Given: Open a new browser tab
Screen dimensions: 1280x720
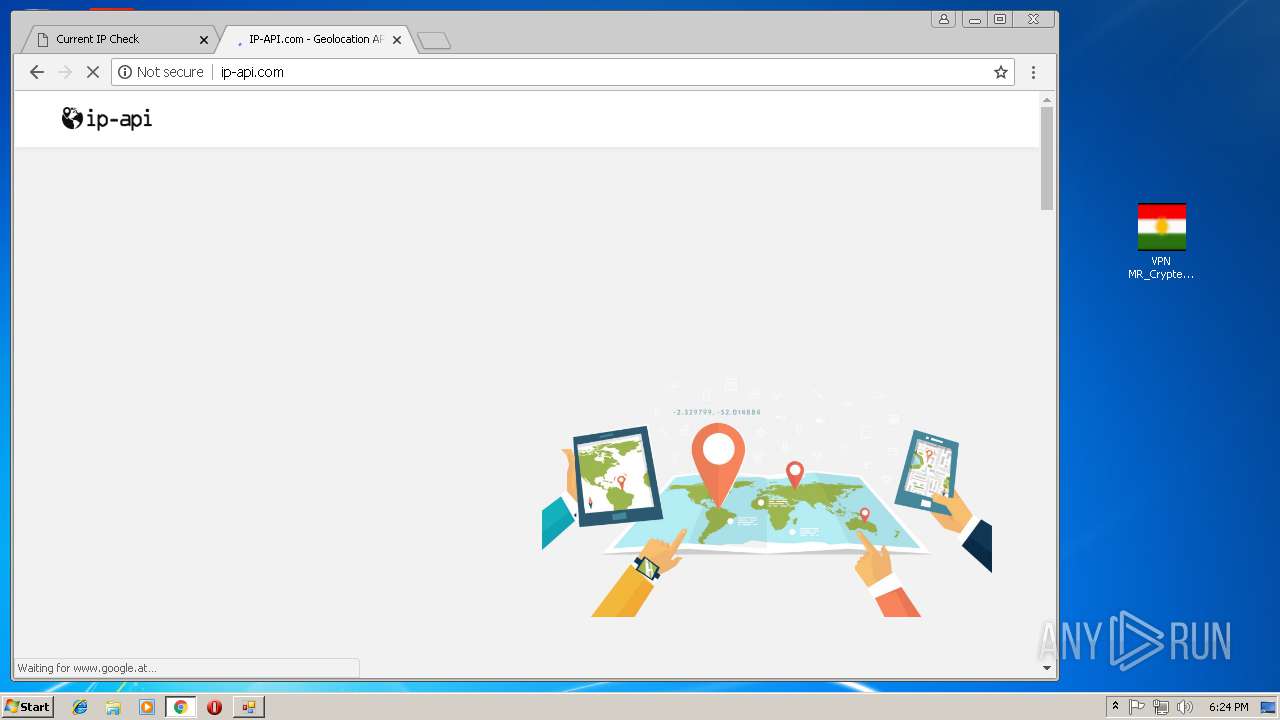Looking at the screenshot, I should coord(434,40).
